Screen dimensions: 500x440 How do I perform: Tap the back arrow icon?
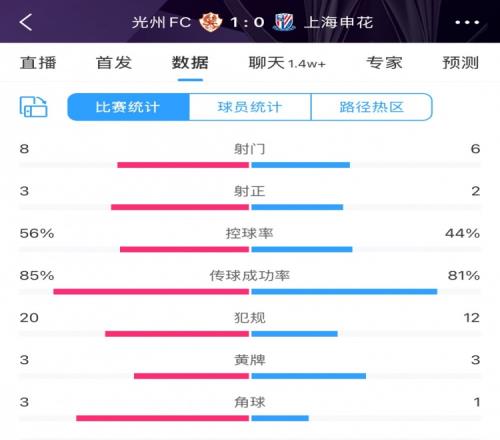pos(26,22)
